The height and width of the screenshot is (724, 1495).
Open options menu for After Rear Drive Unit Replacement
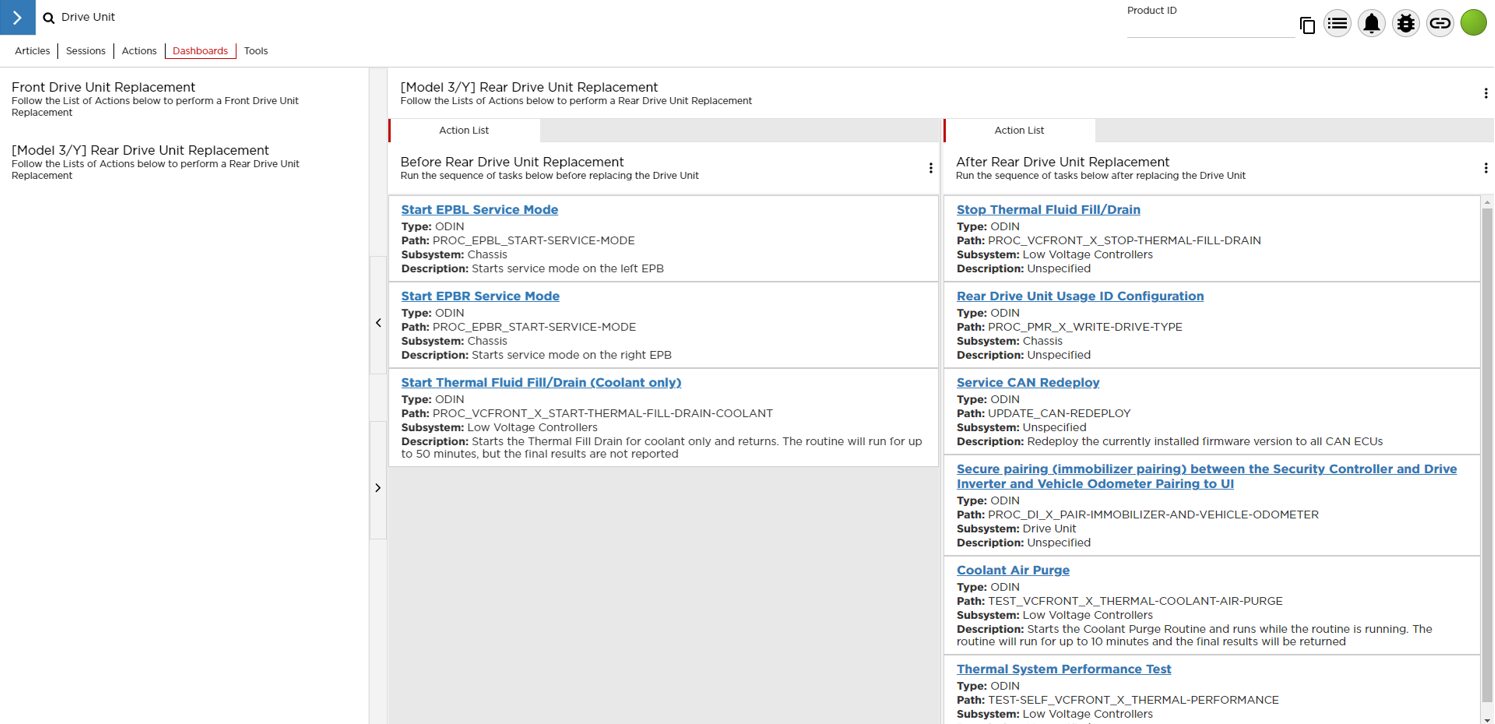click(1486, 168)
